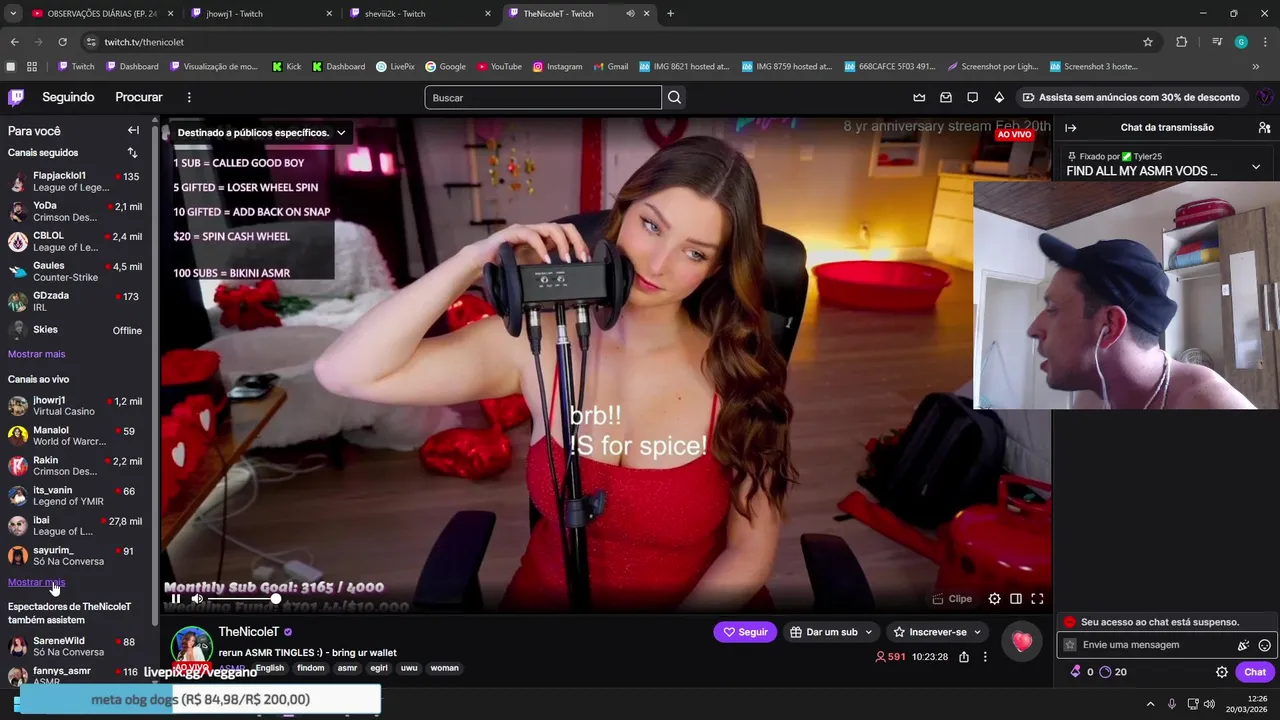Screen dimensions: 1280x720
Task: Click the findom tag
Action: pyautogui.click(x=310, y=668)
